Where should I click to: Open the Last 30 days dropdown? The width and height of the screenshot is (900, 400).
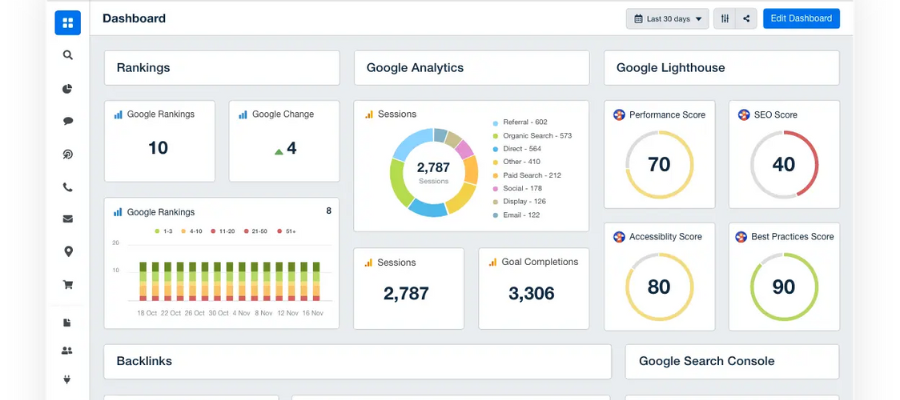pos(668,19)
